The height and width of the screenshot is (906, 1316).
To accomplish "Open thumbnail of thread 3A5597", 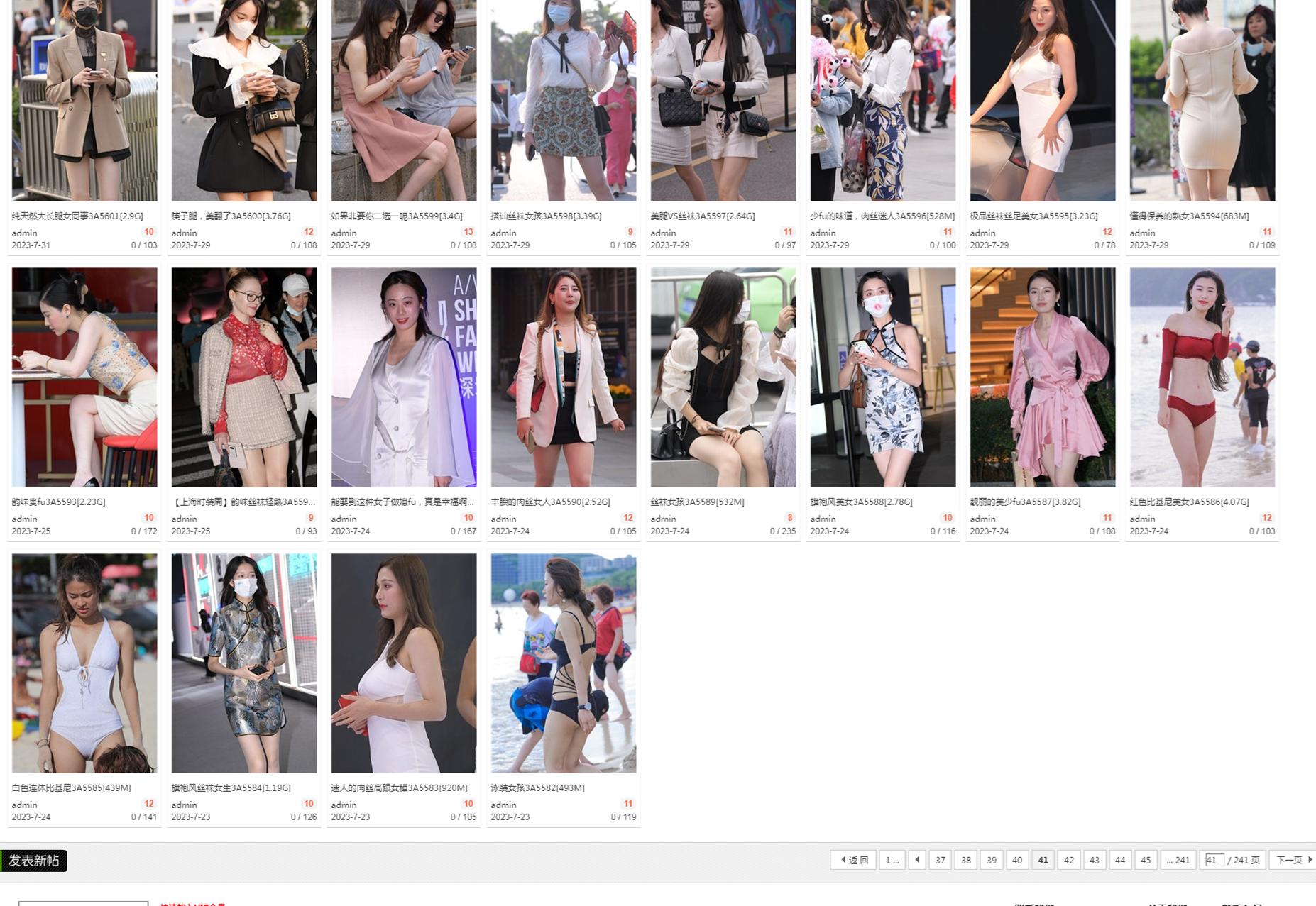I will (x=723, y=100).
